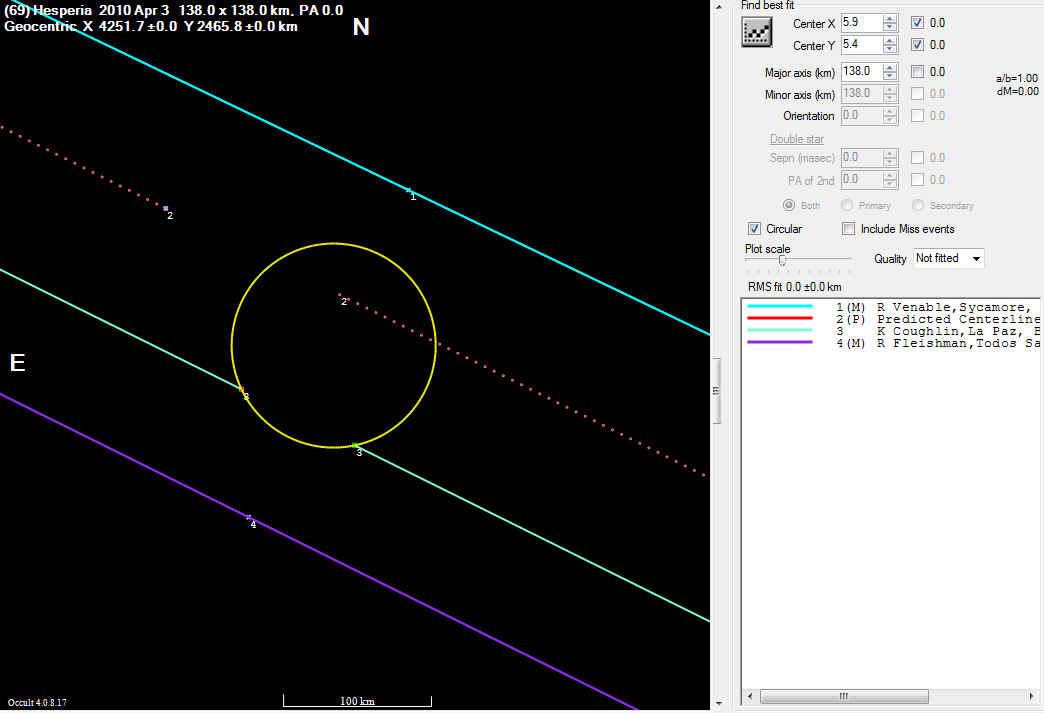Increase Center Y with the up arrow

890,41
